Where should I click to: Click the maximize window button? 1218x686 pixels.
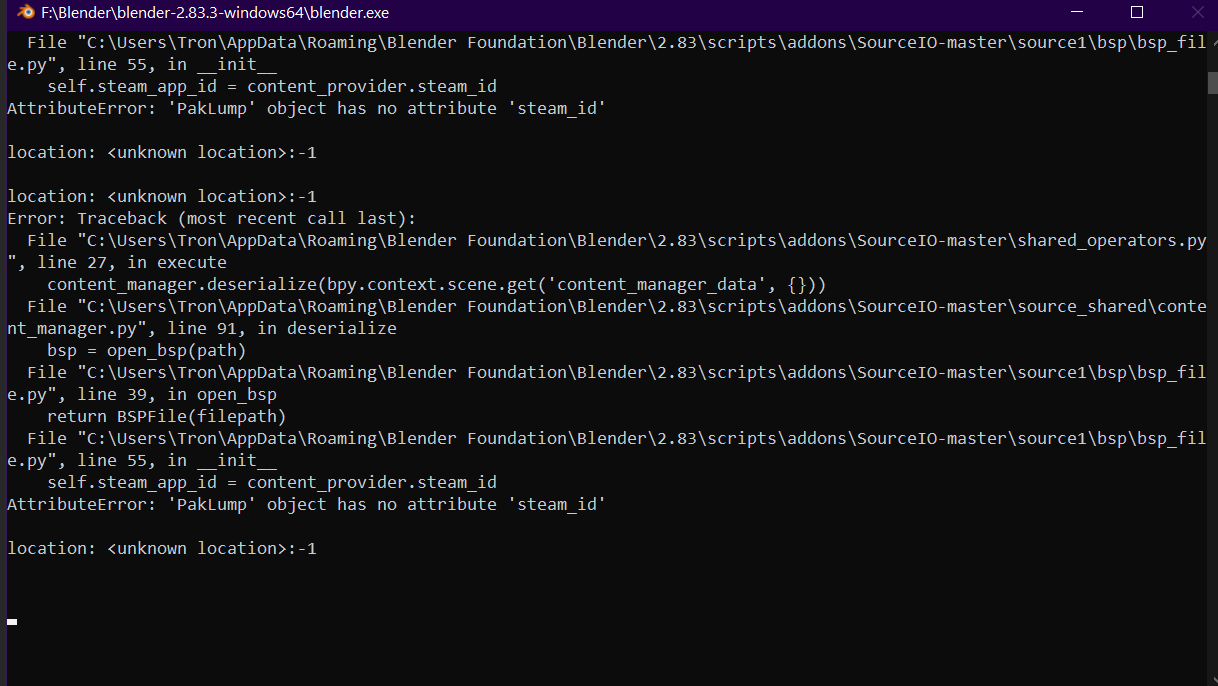coord(1136,13)
